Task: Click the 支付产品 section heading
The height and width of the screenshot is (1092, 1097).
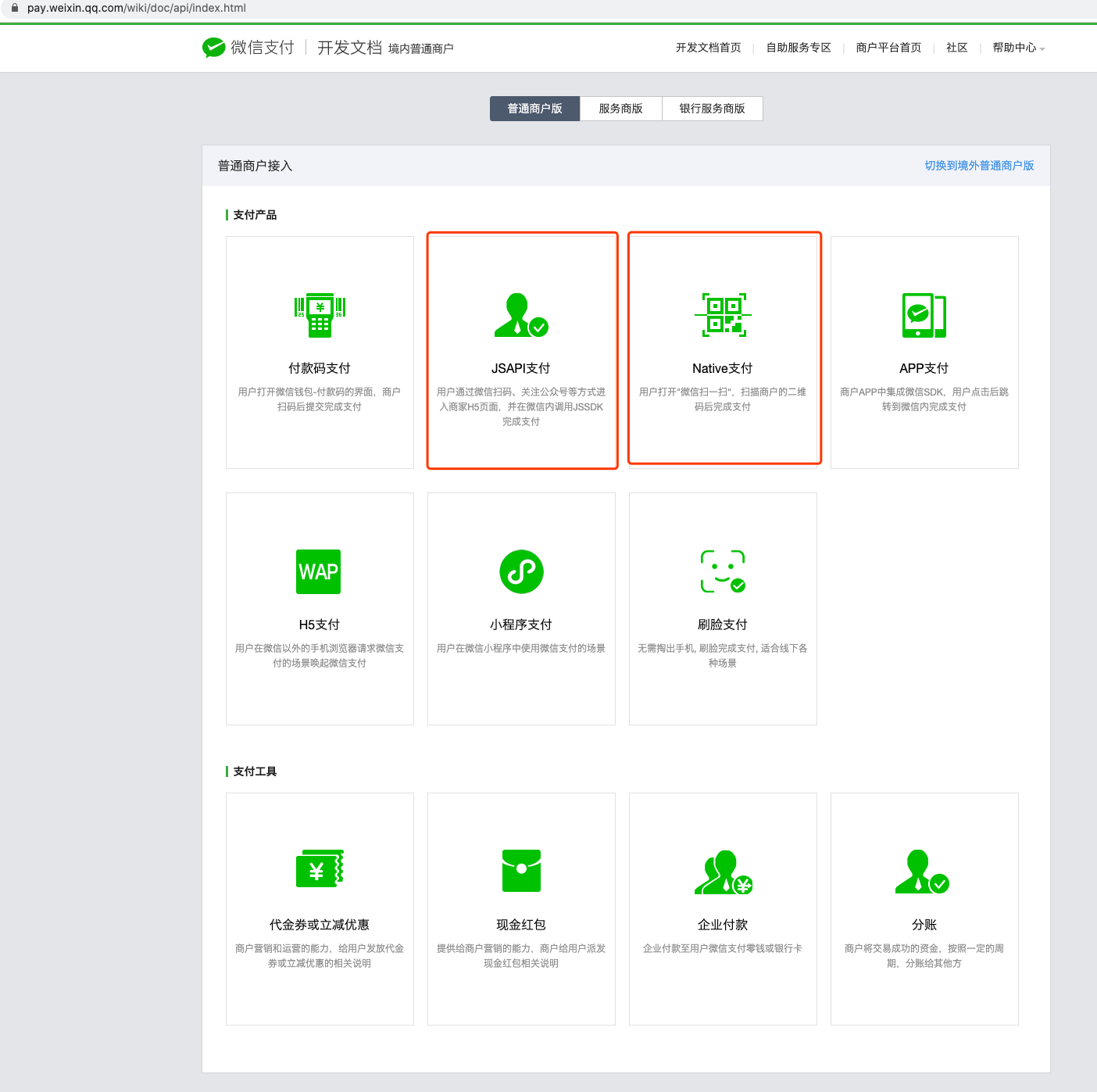Action: click(255, 215)
